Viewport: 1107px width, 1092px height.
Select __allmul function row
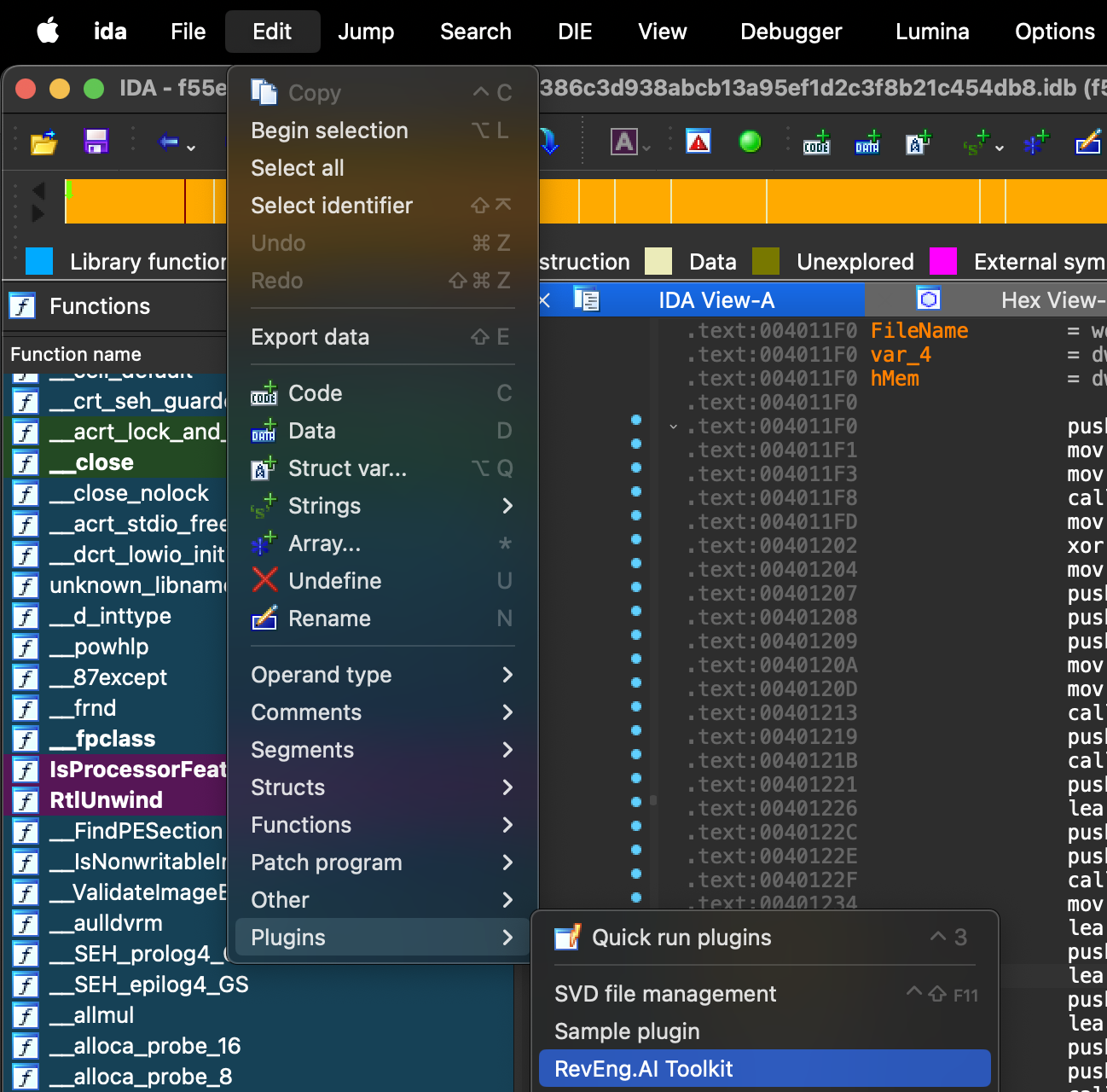[x=259, y=1015]
